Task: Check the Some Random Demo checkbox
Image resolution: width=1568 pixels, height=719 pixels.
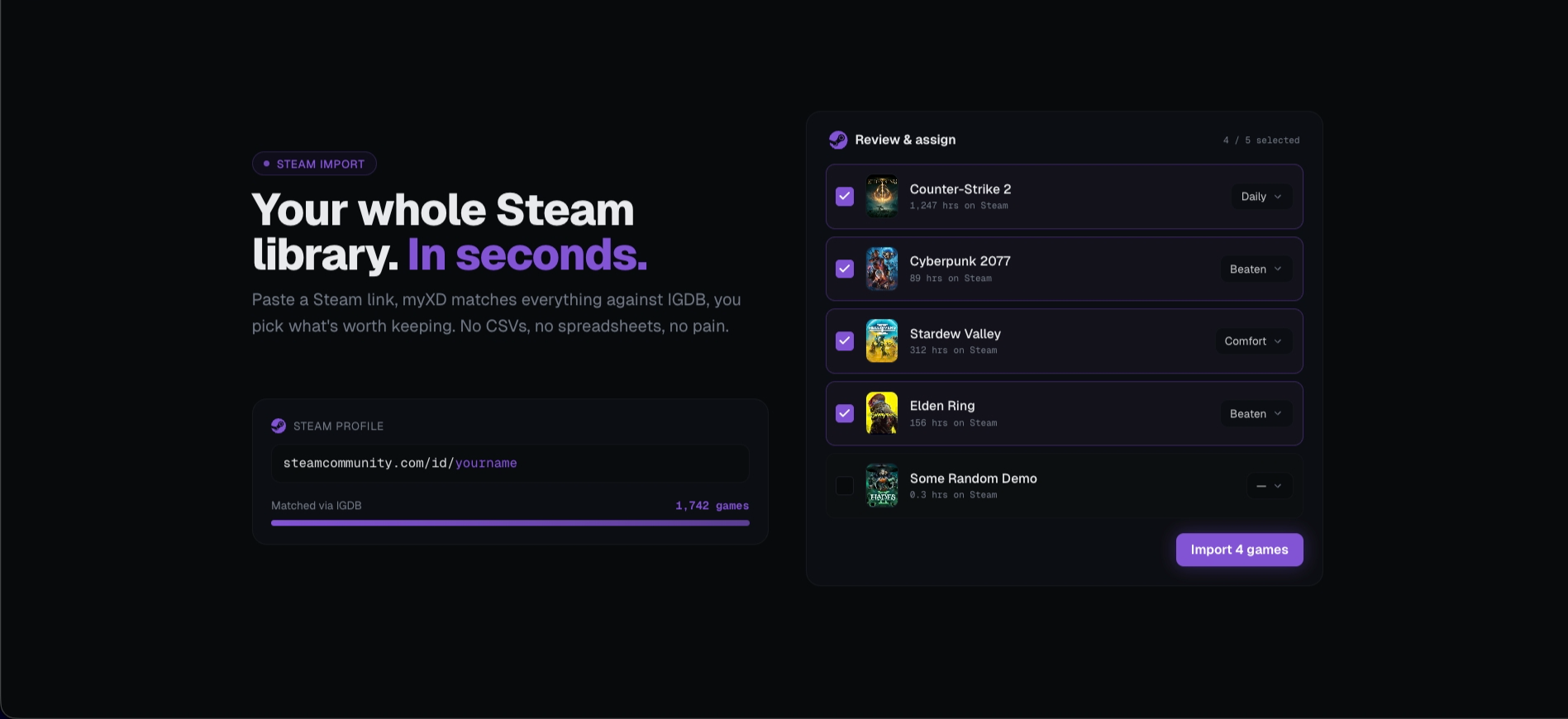Action: coord(845,485)
